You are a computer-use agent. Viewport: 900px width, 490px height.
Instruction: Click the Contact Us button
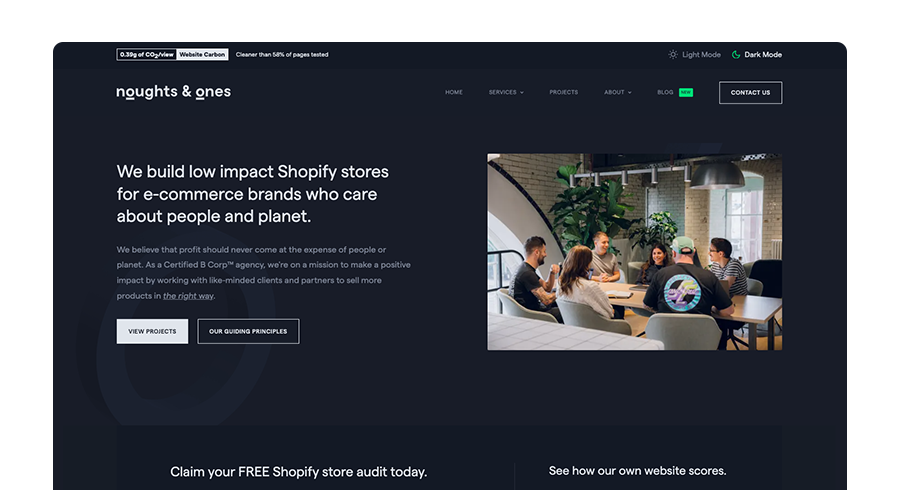coord(750,92)
